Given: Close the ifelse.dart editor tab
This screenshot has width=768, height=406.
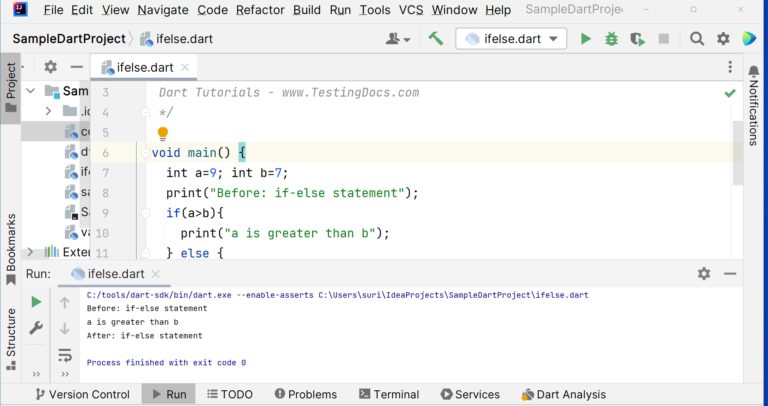Looking at the screenshot, I should point(185,67).
